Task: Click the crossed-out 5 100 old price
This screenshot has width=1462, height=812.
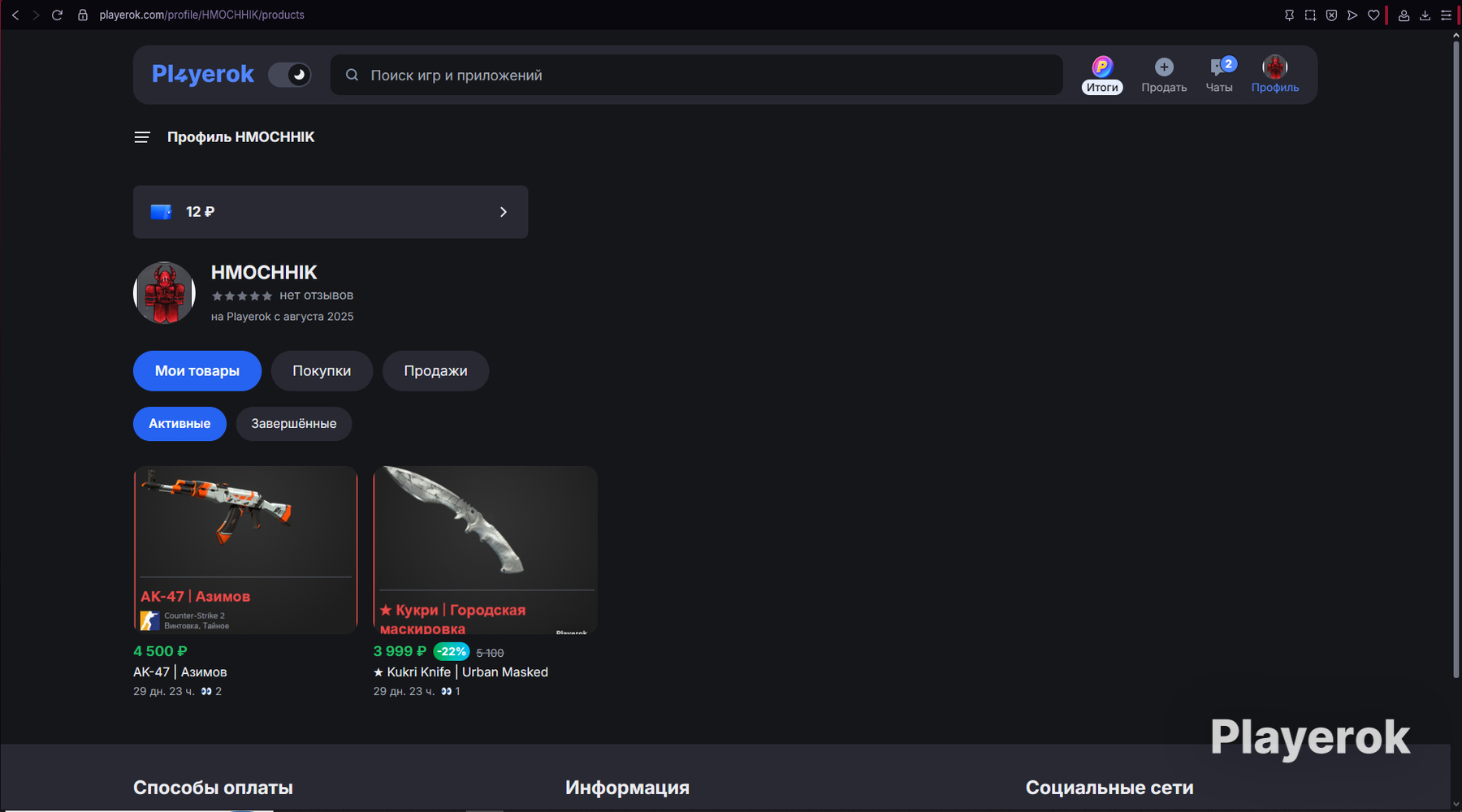Action: pyautogui.click(x=490, y=653)
